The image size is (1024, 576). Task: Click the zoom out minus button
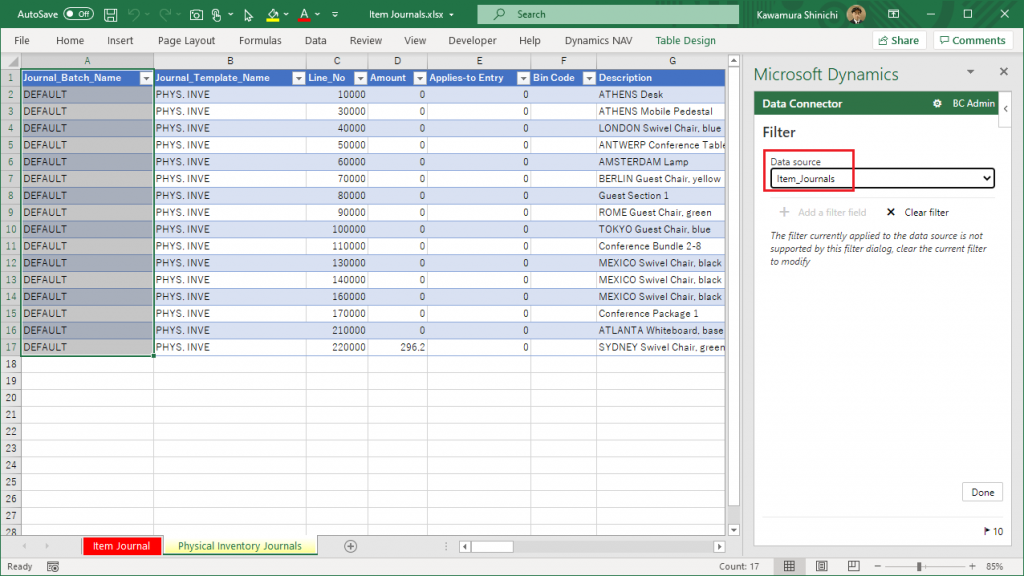878,566
